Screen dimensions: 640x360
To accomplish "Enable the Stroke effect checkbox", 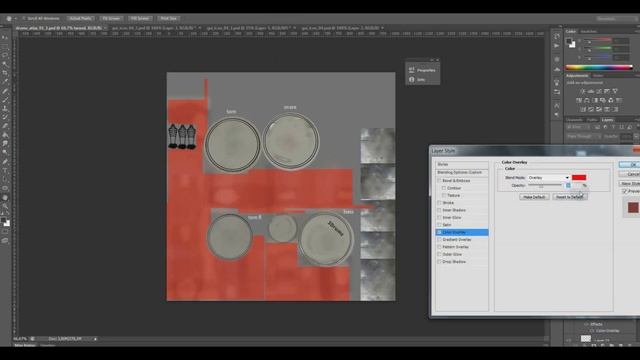I will point(439,203).
